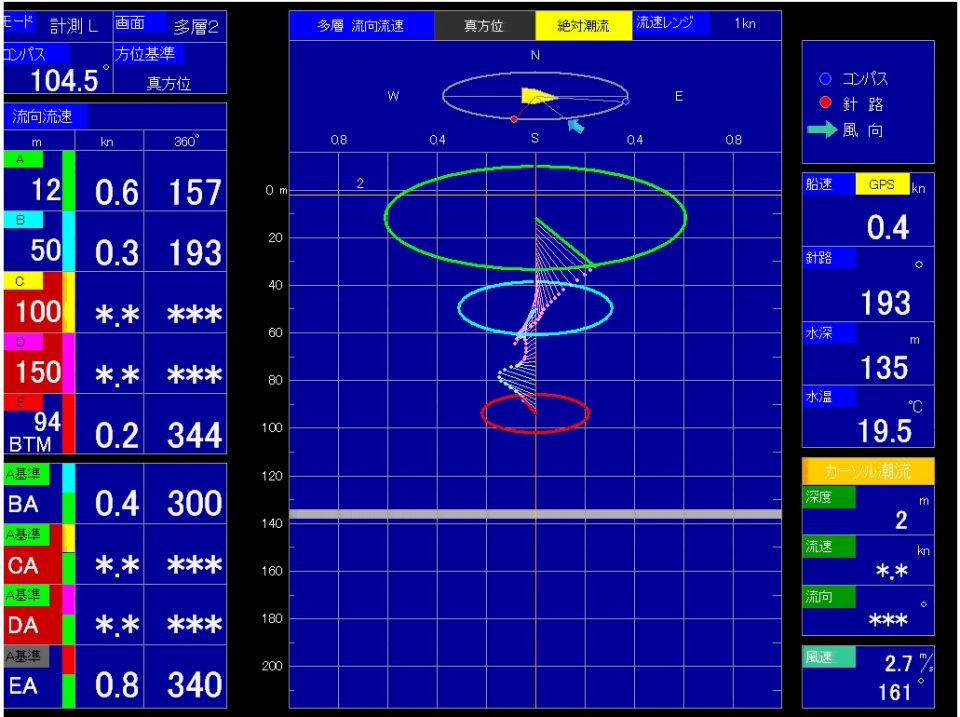The height and width of the screenshot is (717, 960).
Task: Click layer A speed 0.6
Action: 116,192
